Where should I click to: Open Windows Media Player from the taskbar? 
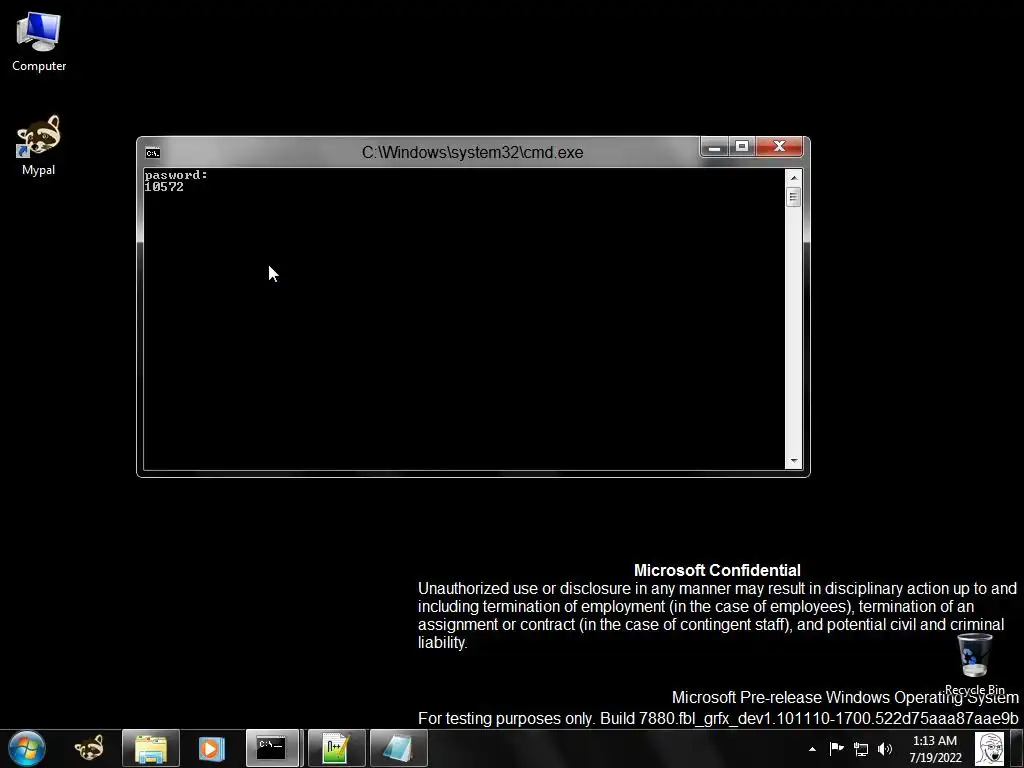tap(211, 748)
